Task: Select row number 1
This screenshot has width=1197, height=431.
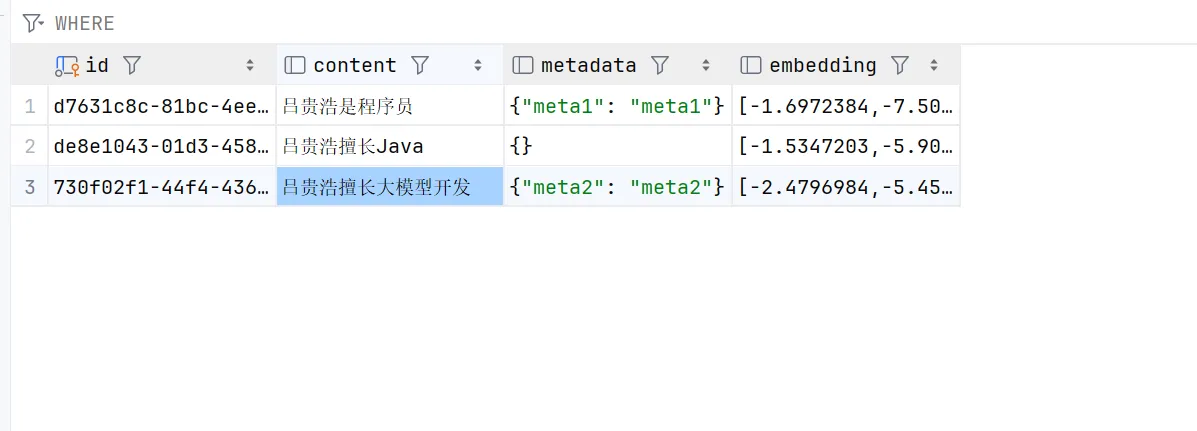Action: tap(30, 105)
